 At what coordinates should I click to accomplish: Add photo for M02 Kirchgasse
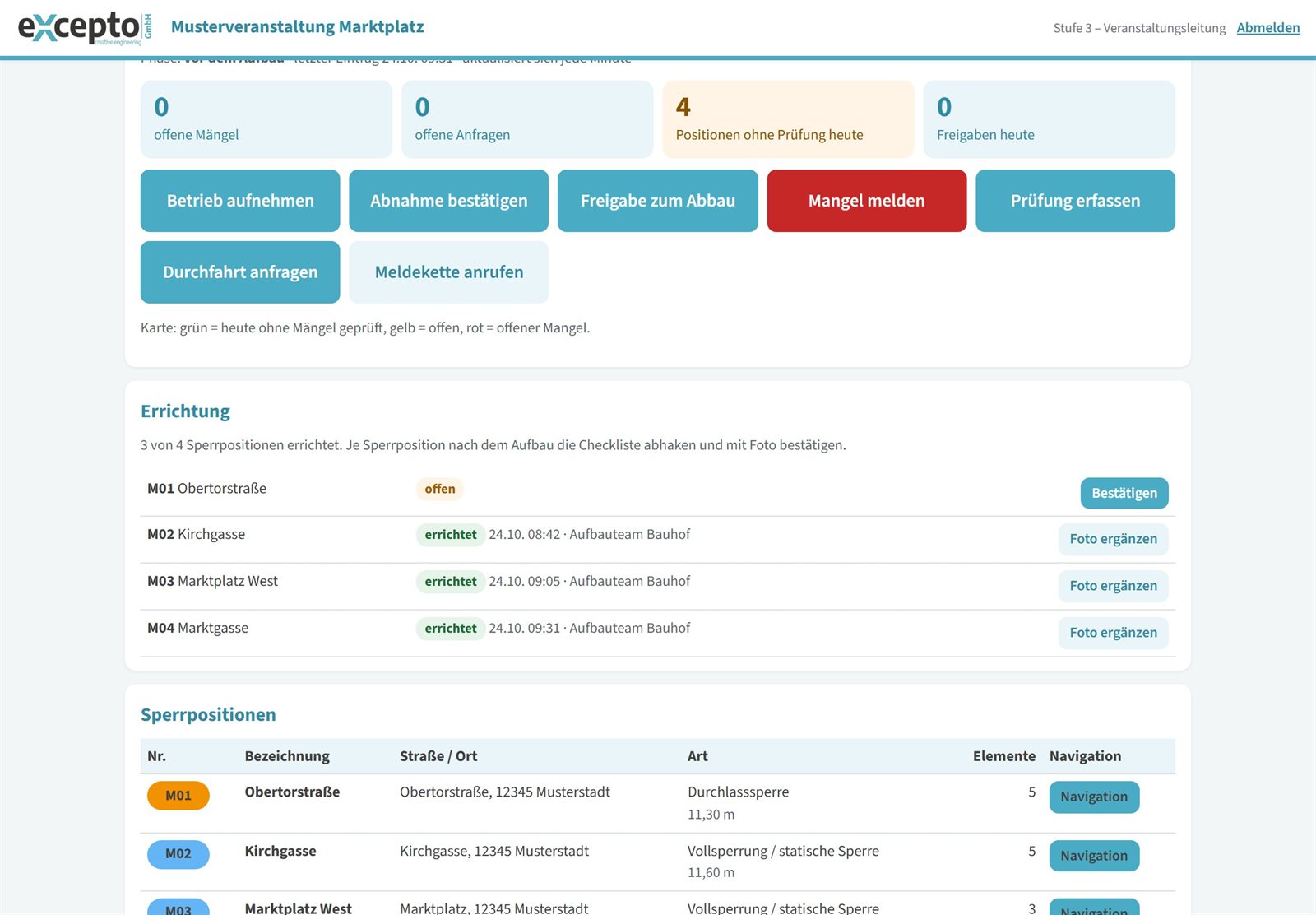pos(1113,539)
